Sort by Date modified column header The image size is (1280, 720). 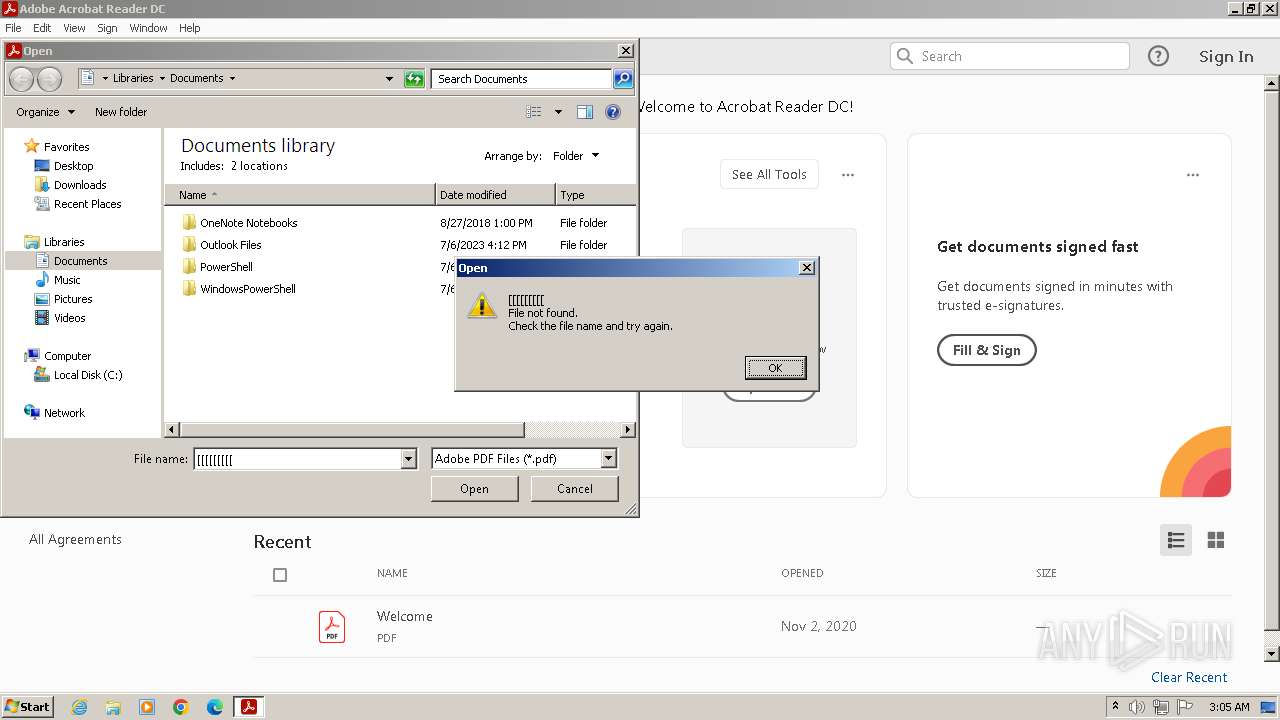click(x=495, y=195)
